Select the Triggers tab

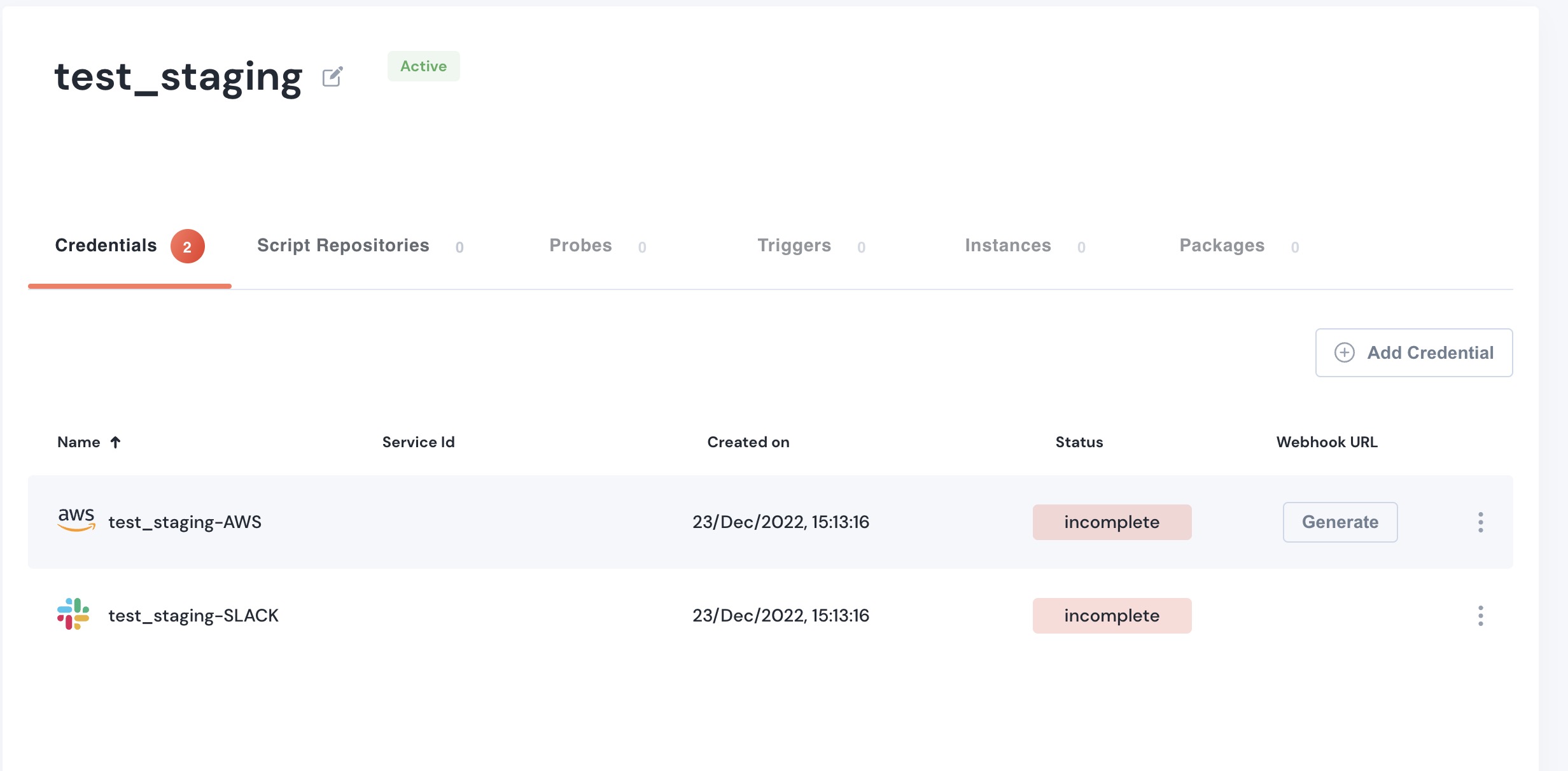[794, 246]
